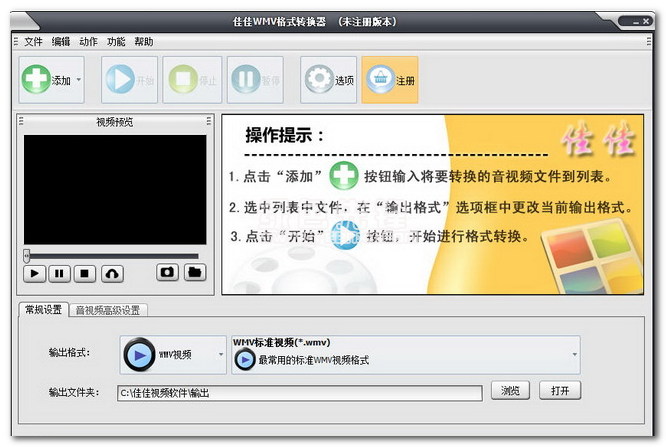Click the preview seek slider handle
This screenshot has width=666, height=447.
click(27, 256)
